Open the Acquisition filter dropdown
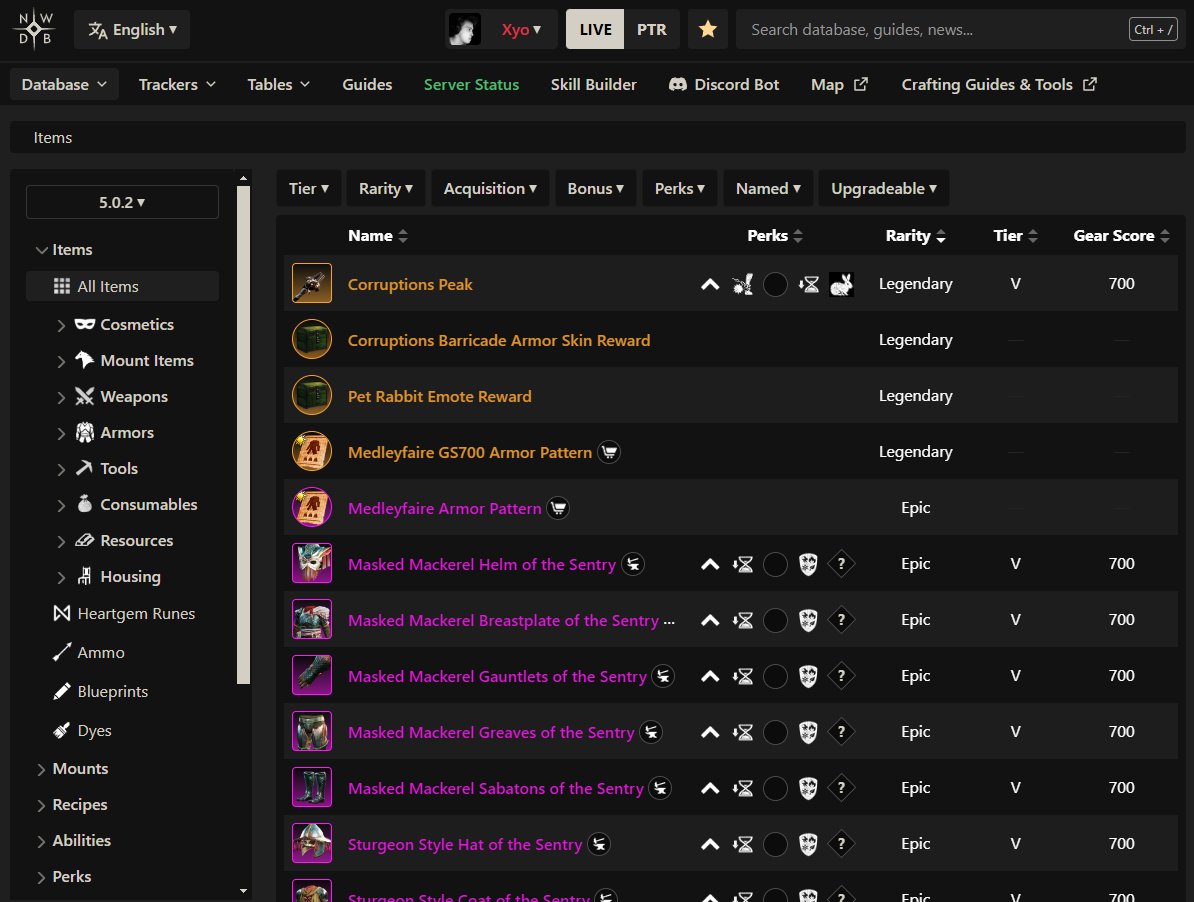Viewport: 1194px width, 902px height. (490, 188)
